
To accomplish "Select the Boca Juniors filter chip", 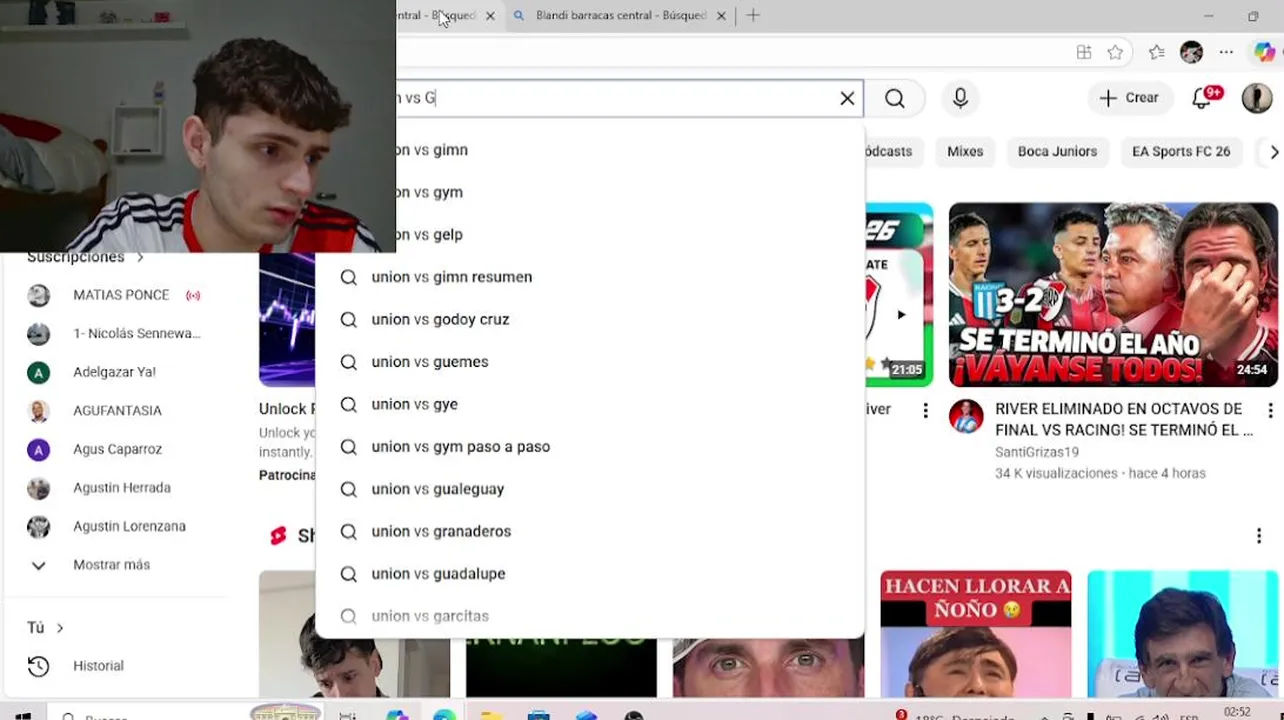I will point(1057,151).
